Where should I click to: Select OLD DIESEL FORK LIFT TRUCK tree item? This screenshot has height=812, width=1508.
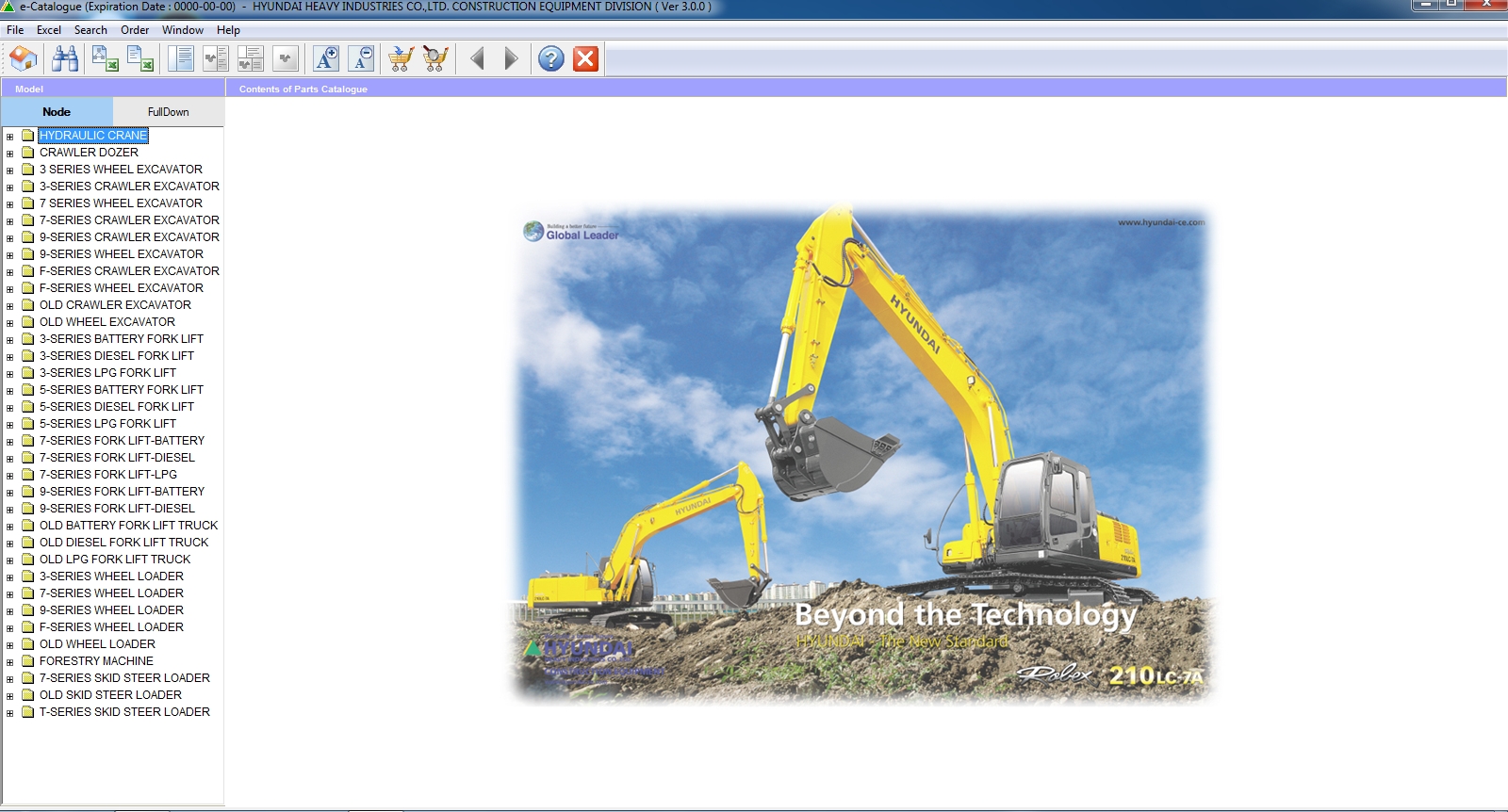[x=124, y=542]
